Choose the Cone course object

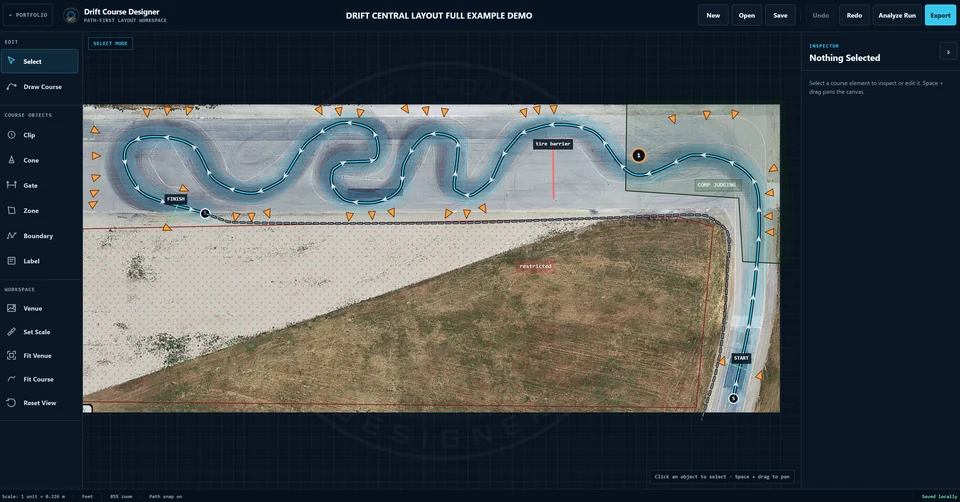(40, 160)
